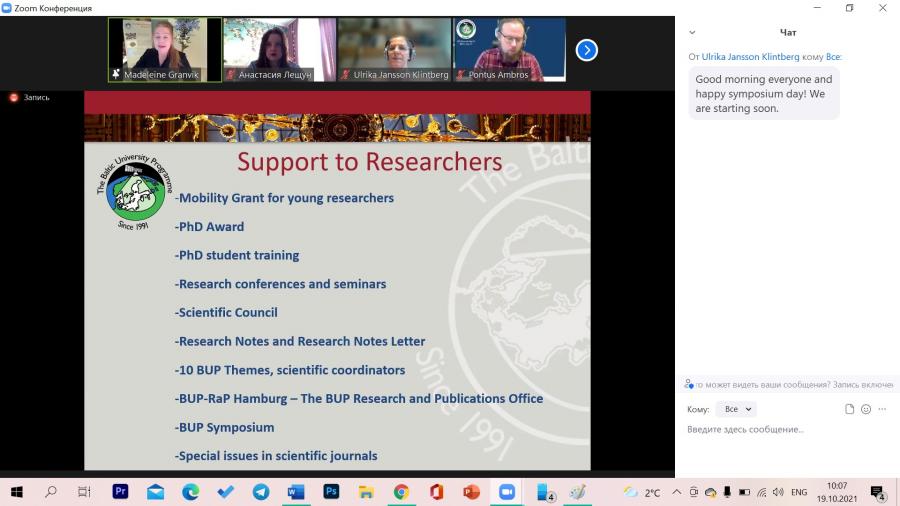Open Adobe Premiere Pro from taskbar
This screenshot has height=506, width=900.
point(120,492)
